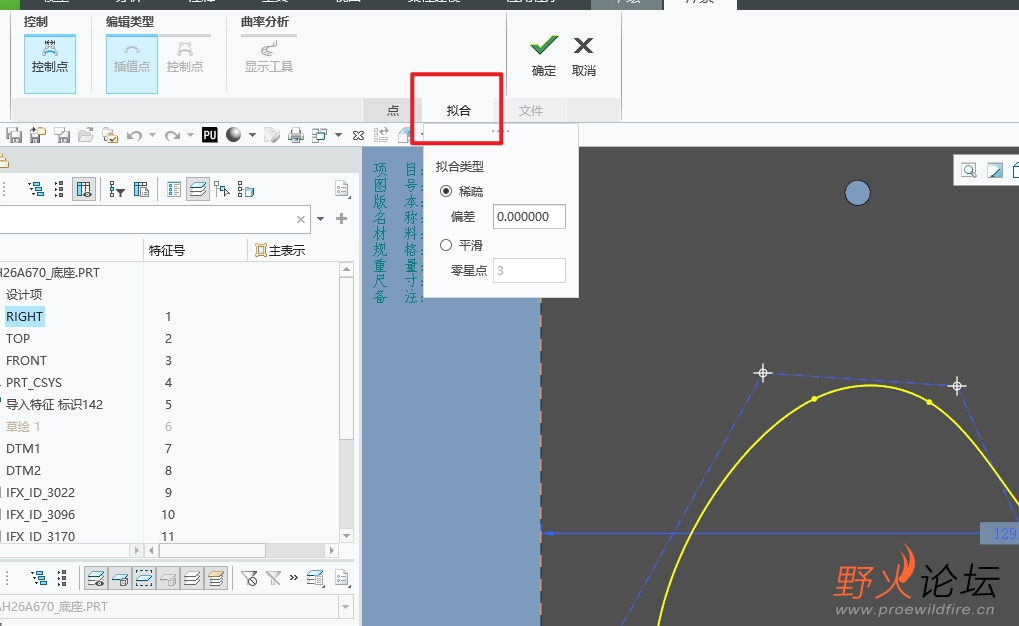Select FRONT datum in model tree

tap(27, 361)
